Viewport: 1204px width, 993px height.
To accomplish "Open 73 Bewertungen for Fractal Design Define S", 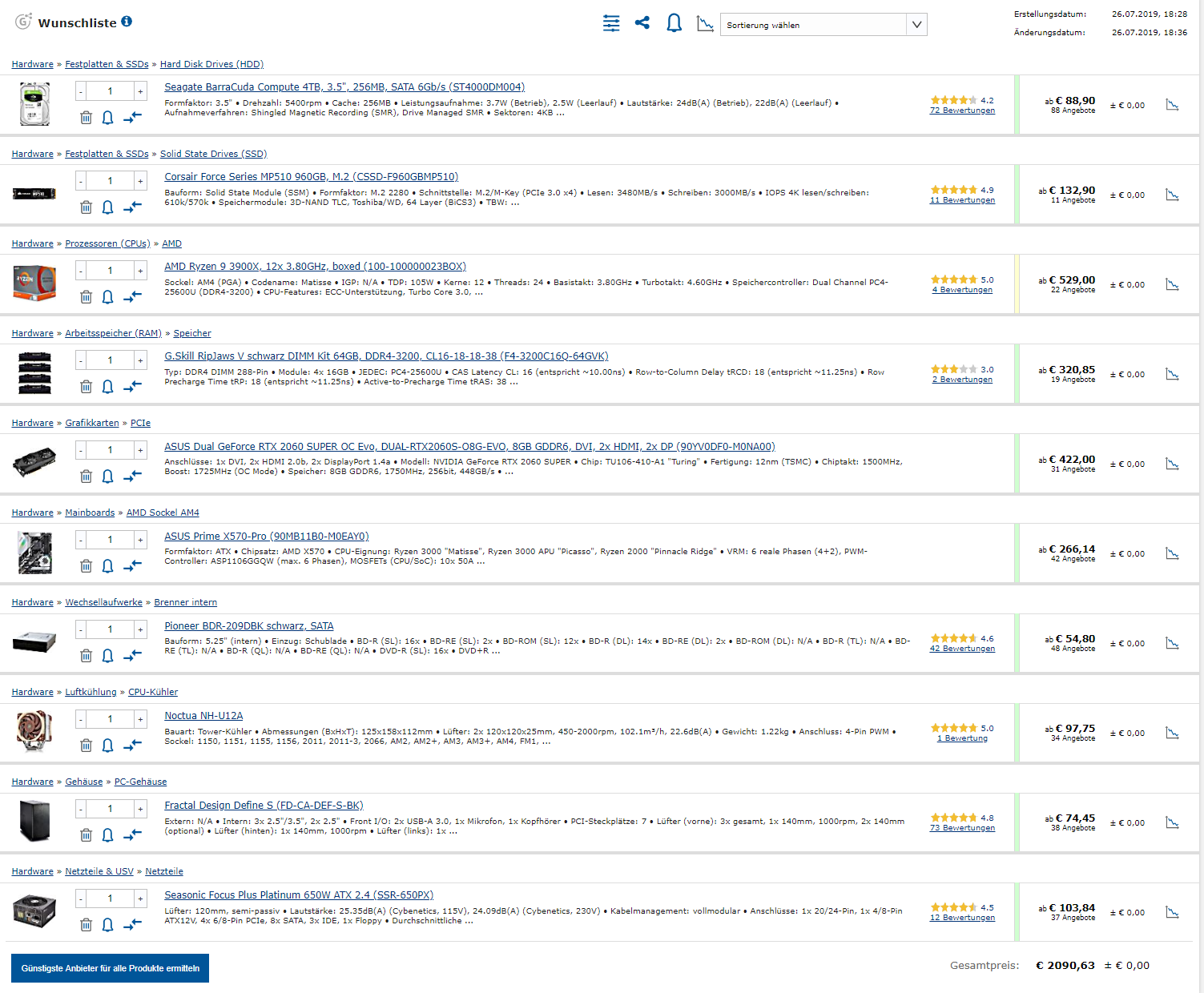I will (x=962, y=828).
